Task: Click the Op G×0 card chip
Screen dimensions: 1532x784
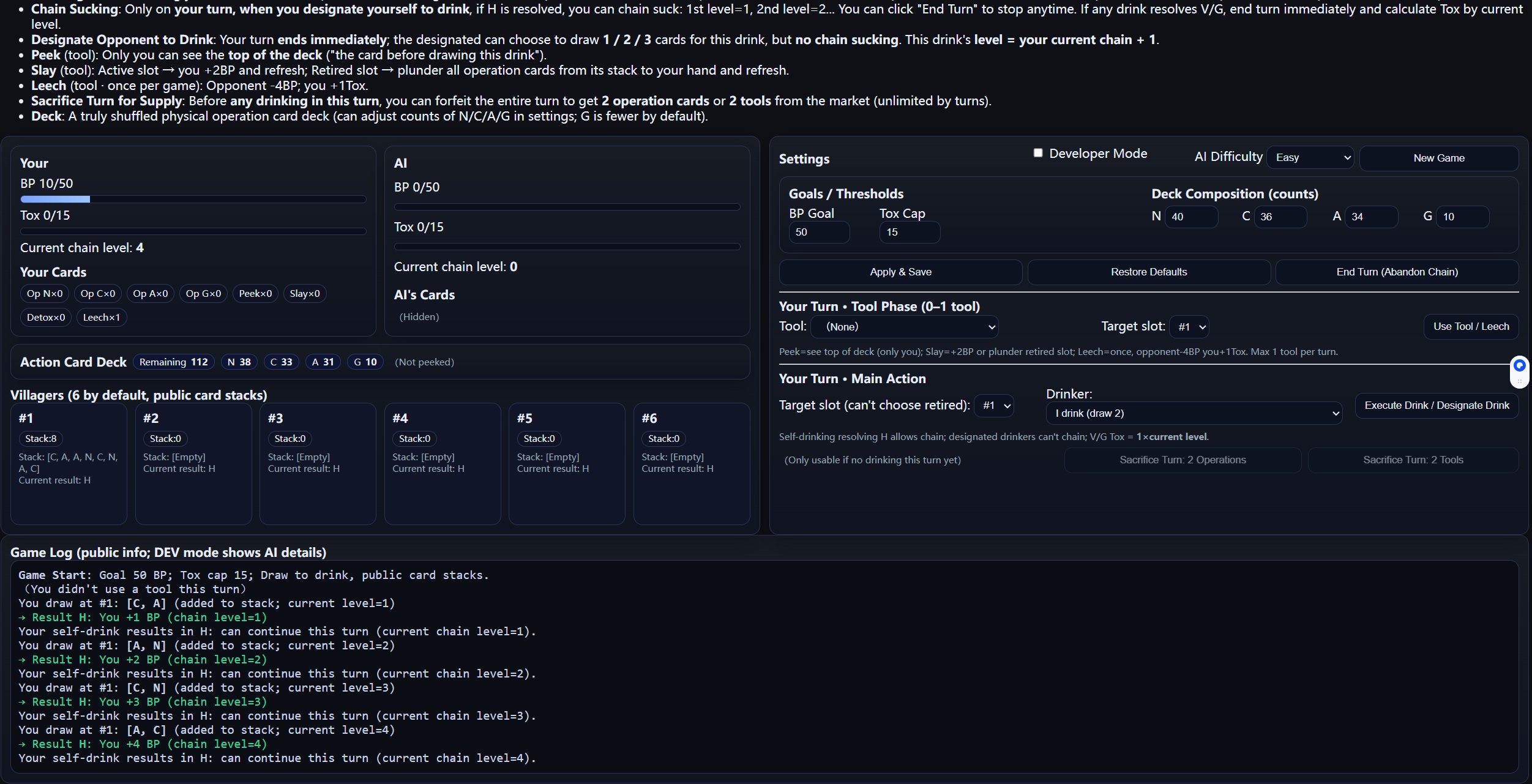Action: 203,294
